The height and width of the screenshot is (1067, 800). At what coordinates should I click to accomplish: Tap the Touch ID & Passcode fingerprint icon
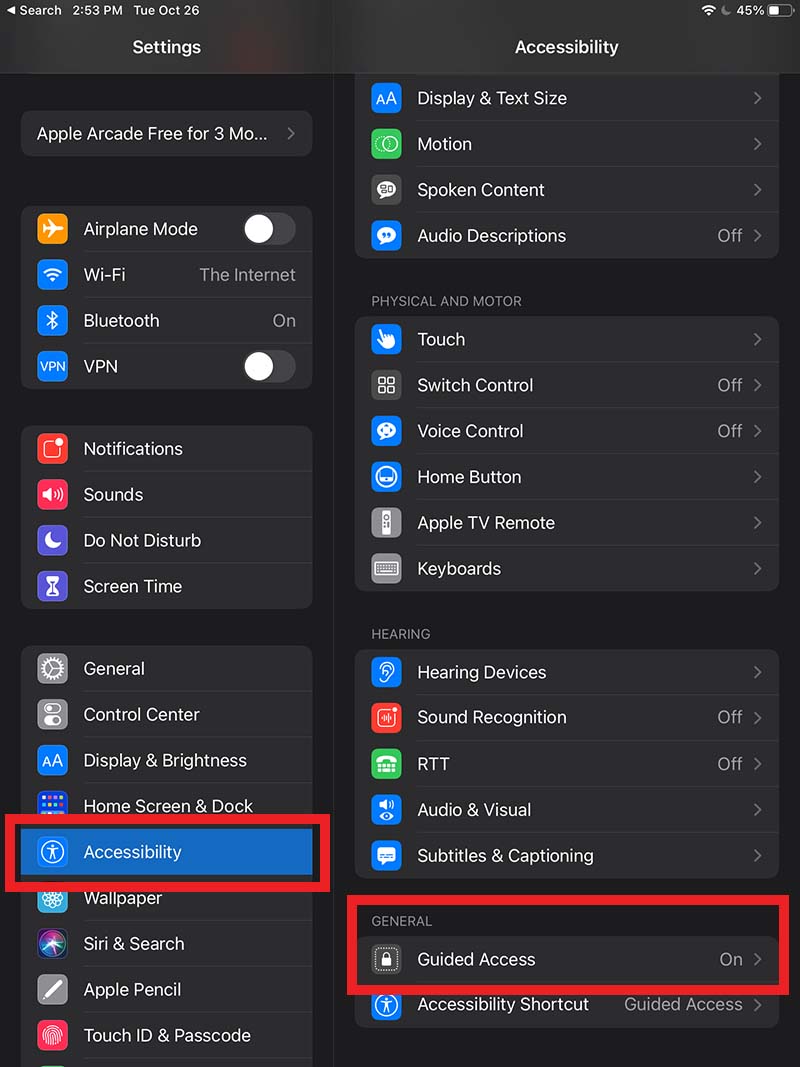pyautogui.click(x=52, y=1035)
